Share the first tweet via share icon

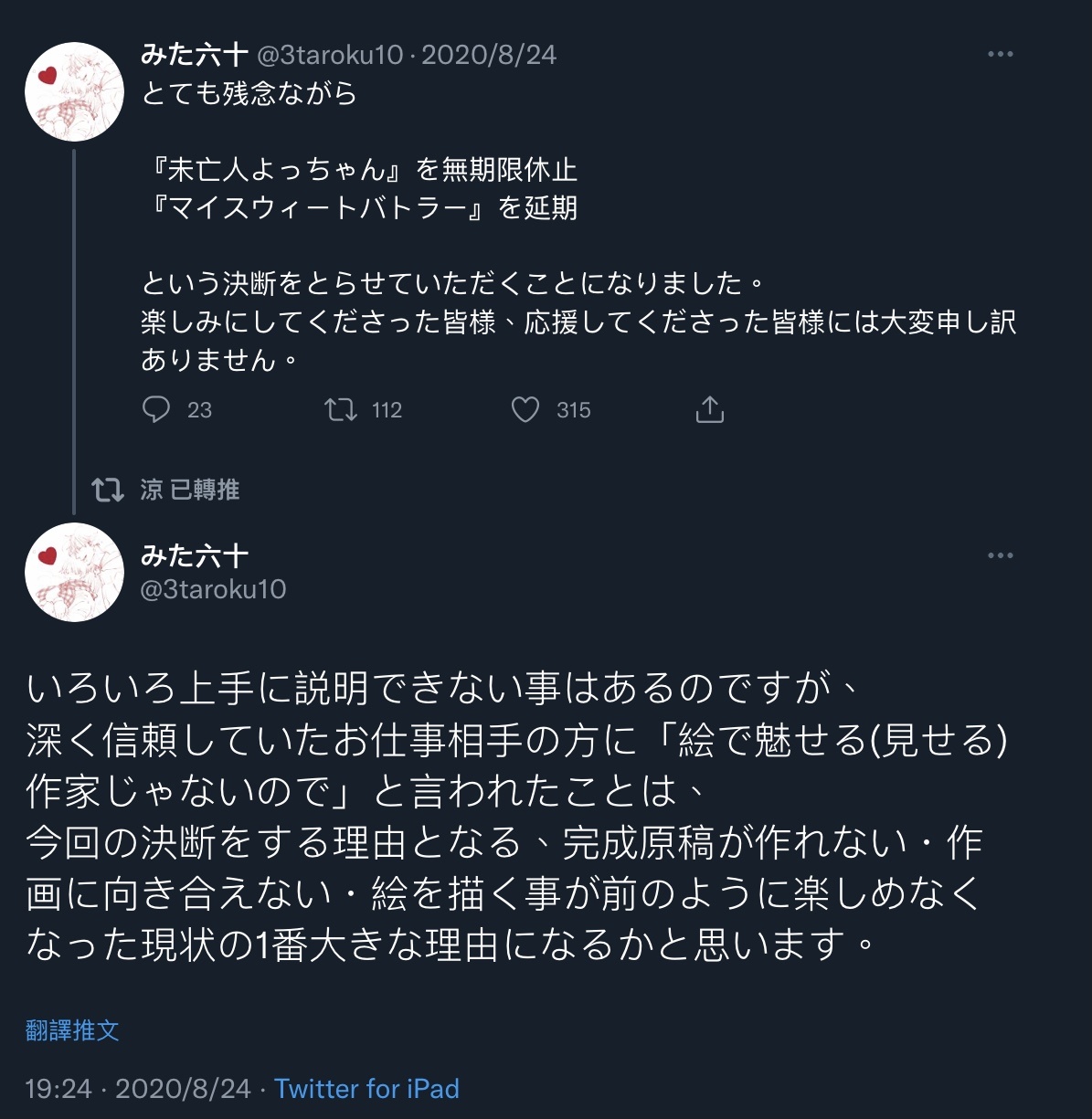tap(709, 409)
